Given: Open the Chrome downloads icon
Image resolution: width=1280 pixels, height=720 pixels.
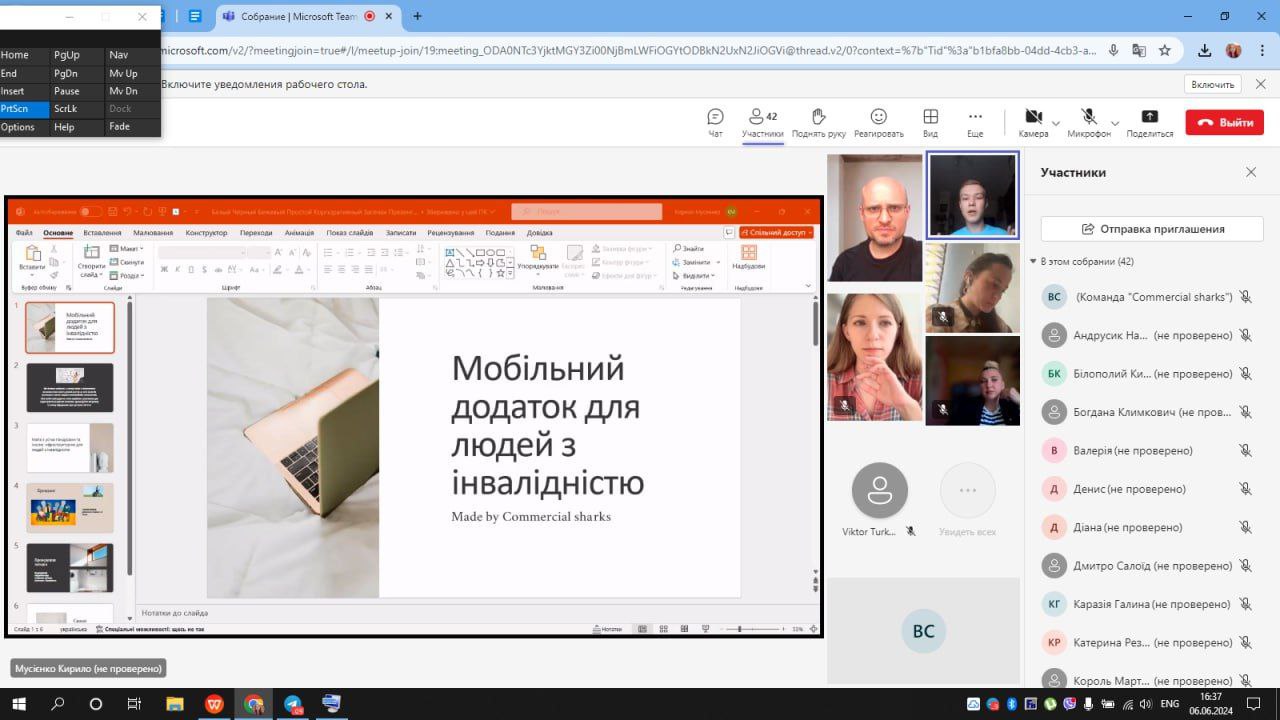Looking at the screenshot, I should [1205, 50].
